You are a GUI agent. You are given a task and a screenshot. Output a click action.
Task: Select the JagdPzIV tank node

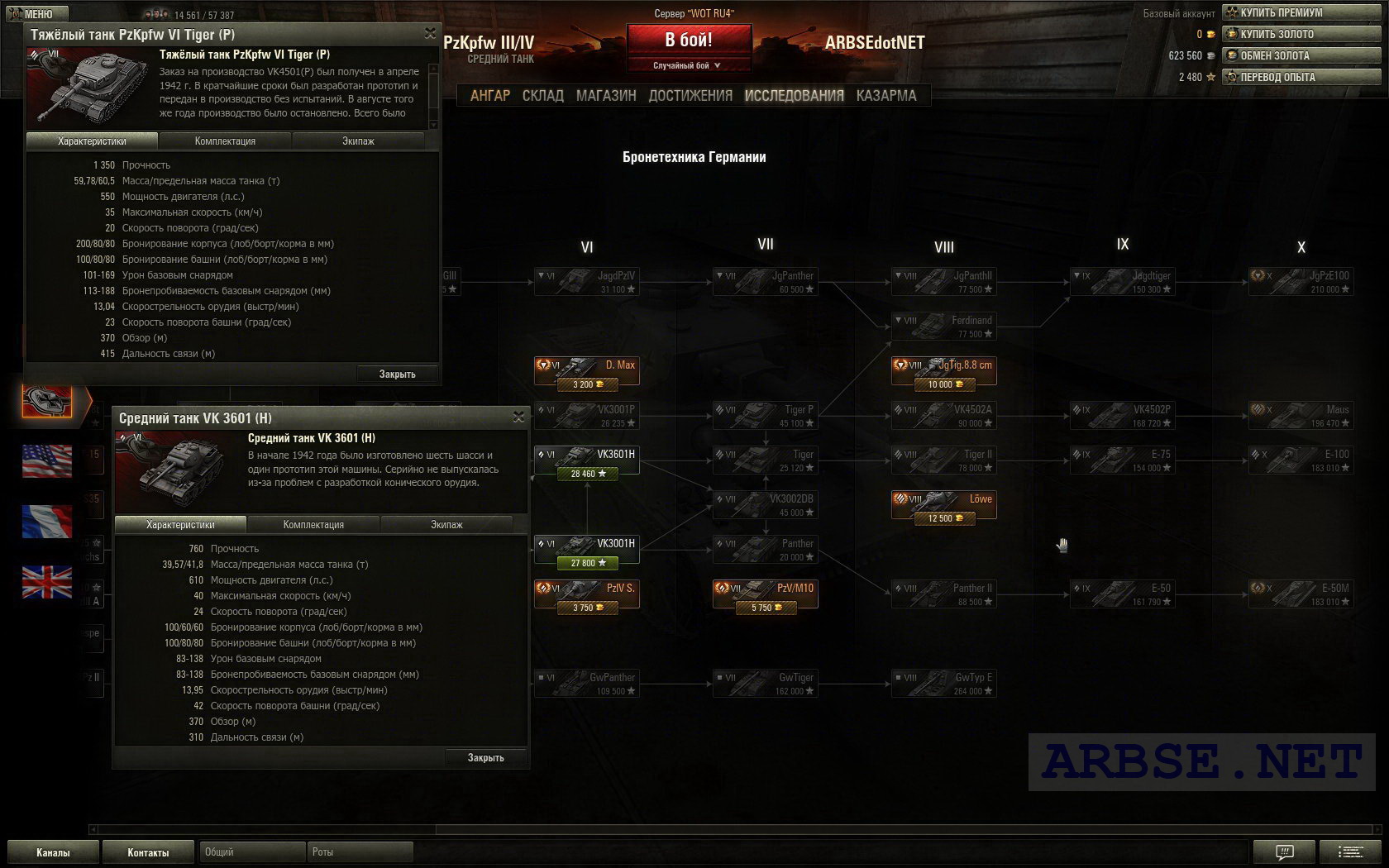(x=587, y=282)
